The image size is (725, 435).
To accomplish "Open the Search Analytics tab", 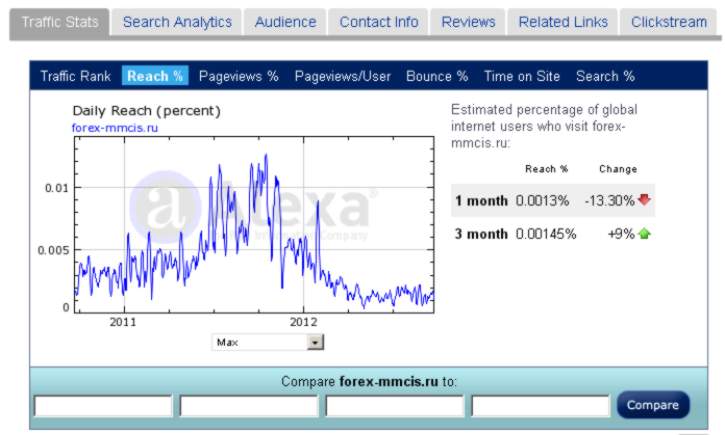I will pos(177,22).
